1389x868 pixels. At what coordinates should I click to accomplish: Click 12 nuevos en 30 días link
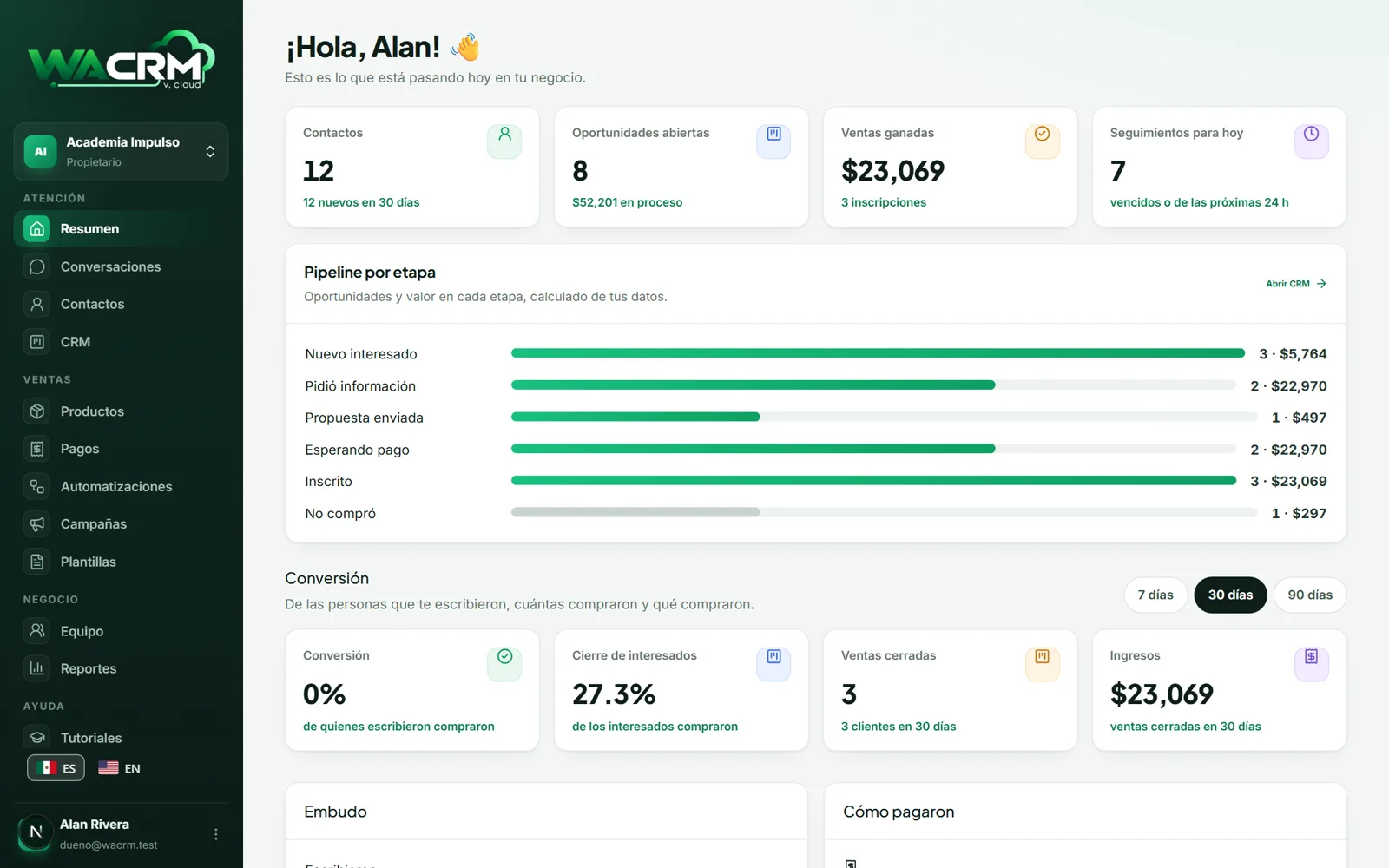pyautogui.click(x=361, y=202)
